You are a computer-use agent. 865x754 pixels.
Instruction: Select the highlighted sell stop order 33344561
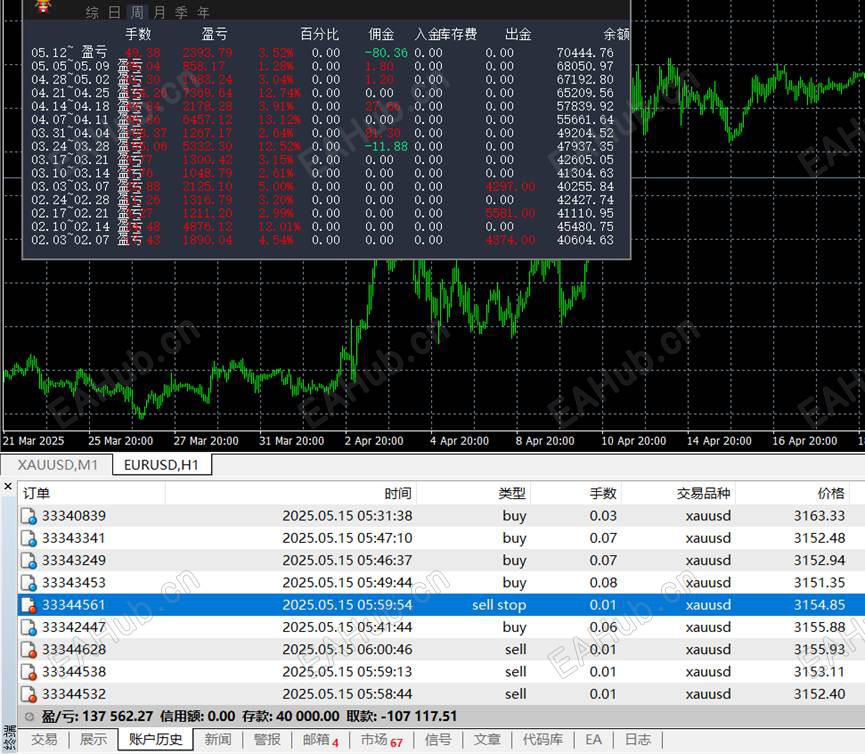(441, 605)
